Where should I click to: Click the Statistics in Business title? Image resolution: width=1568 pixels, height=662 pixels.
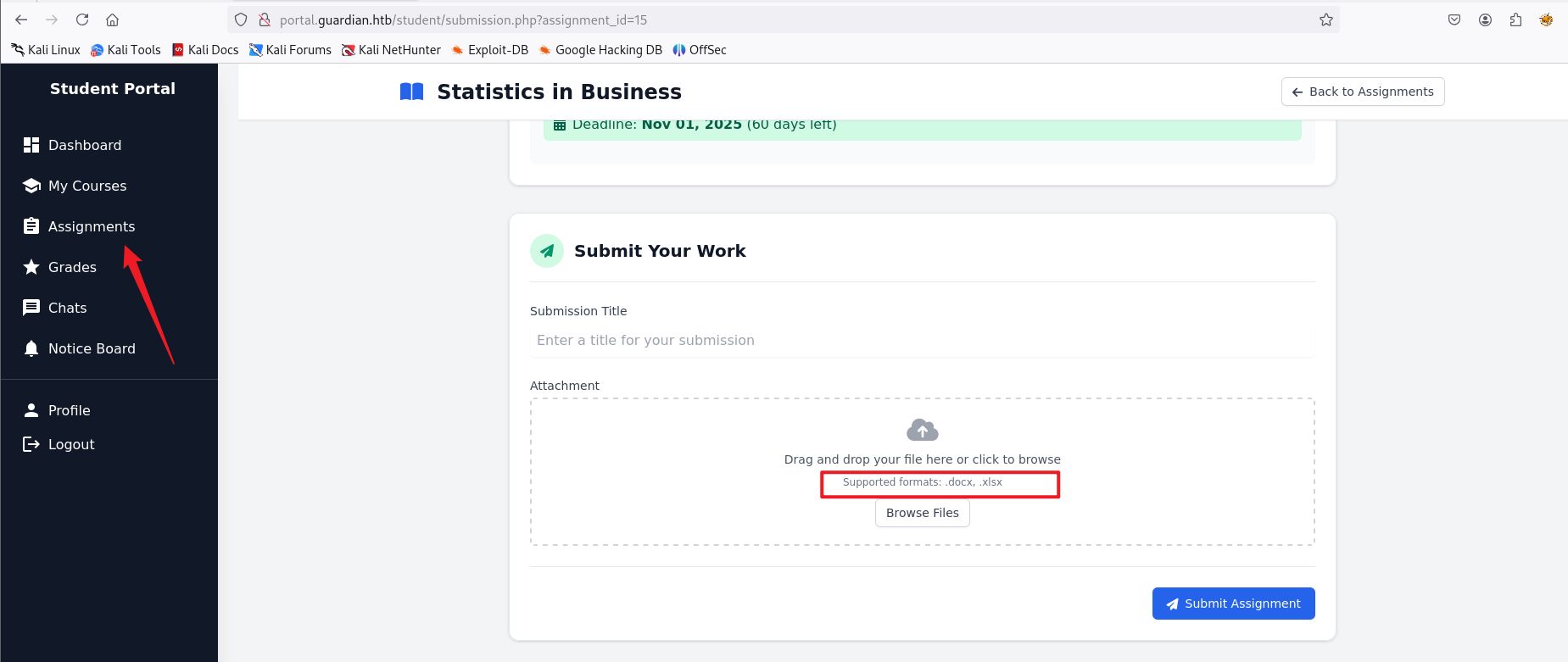[x=560, y=92]
